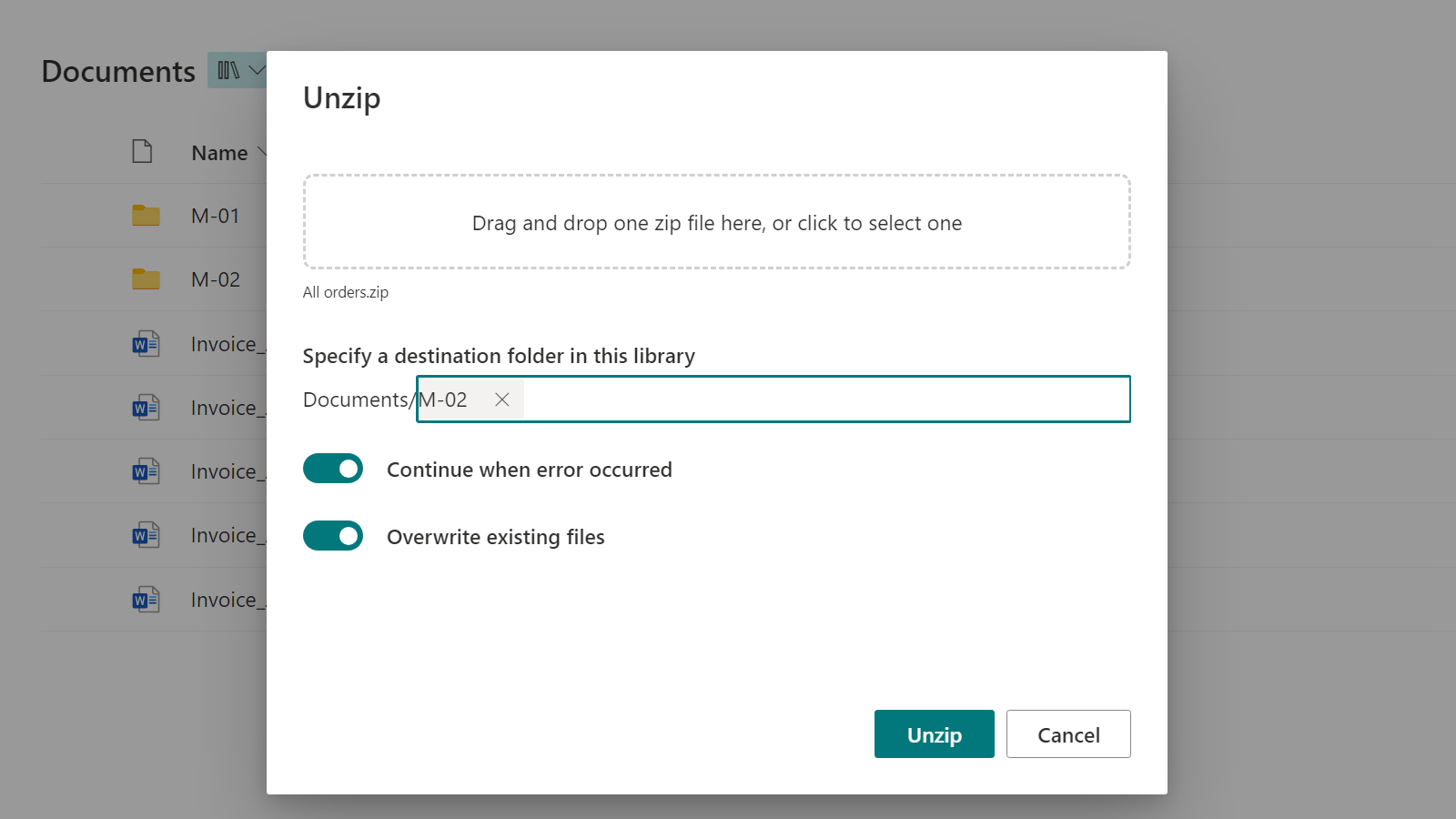1456x819 pixels.
Task: Click the drag and drop zip file zone
Action: point(717,222)
